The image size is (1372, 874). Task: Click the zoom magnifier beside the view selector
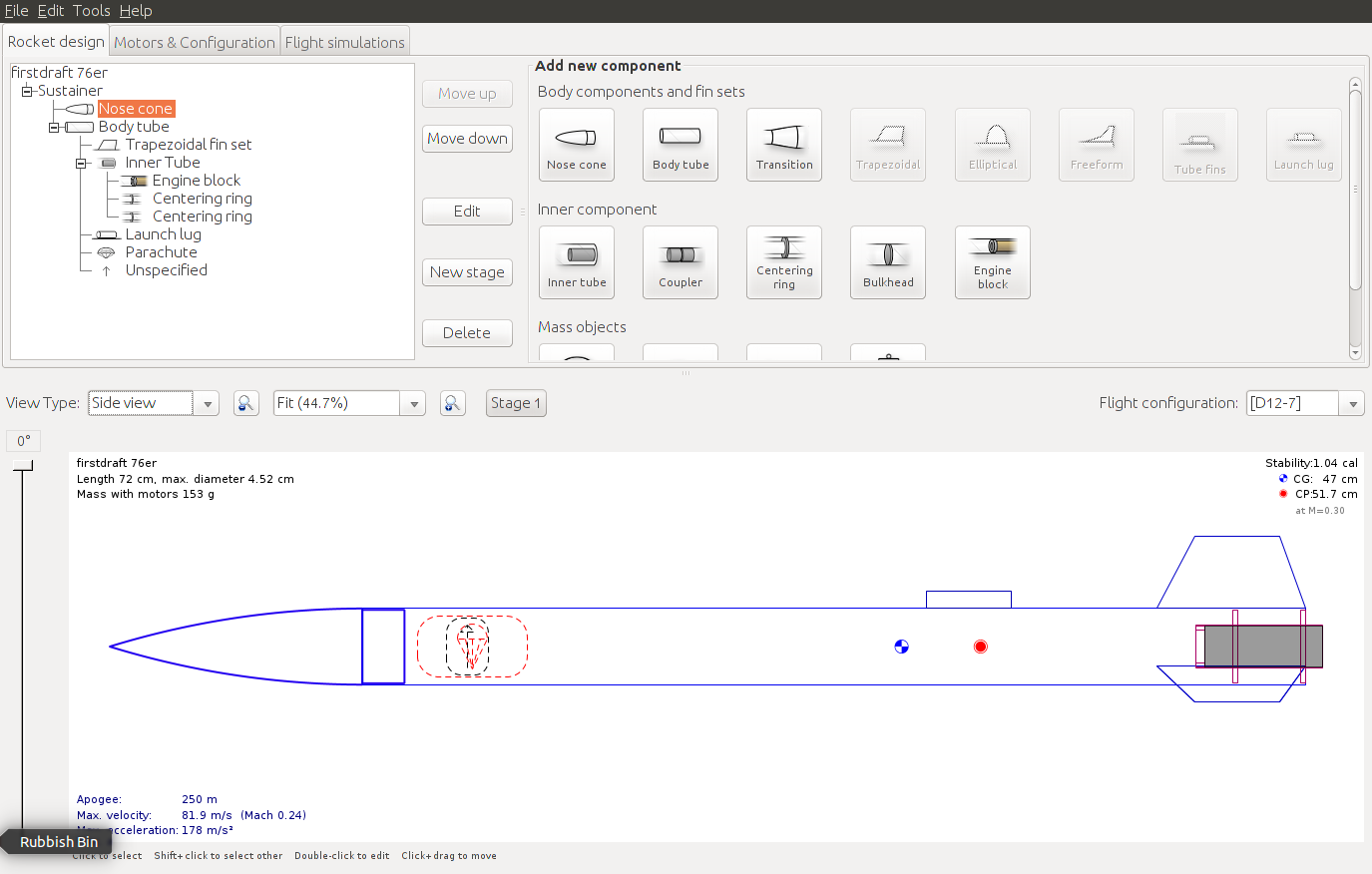tap(245, 403)
